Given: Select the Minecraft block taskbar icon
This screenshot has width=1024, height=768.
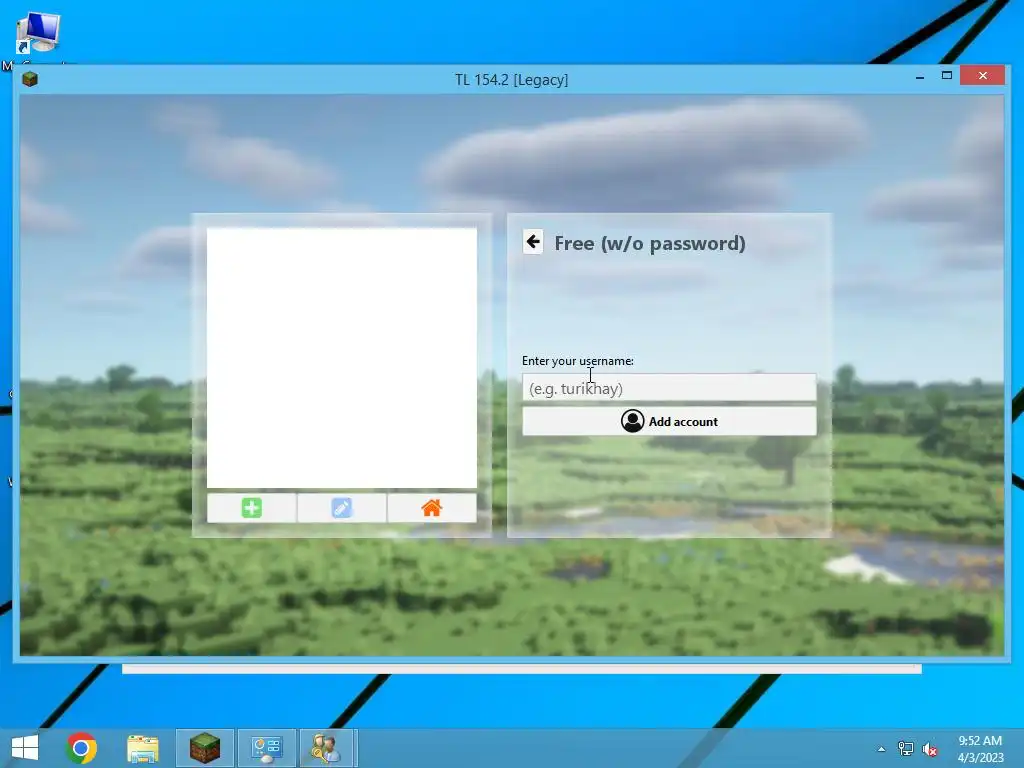Looking at the screenshot, I should pyautogui.click(x=204, y=748).
